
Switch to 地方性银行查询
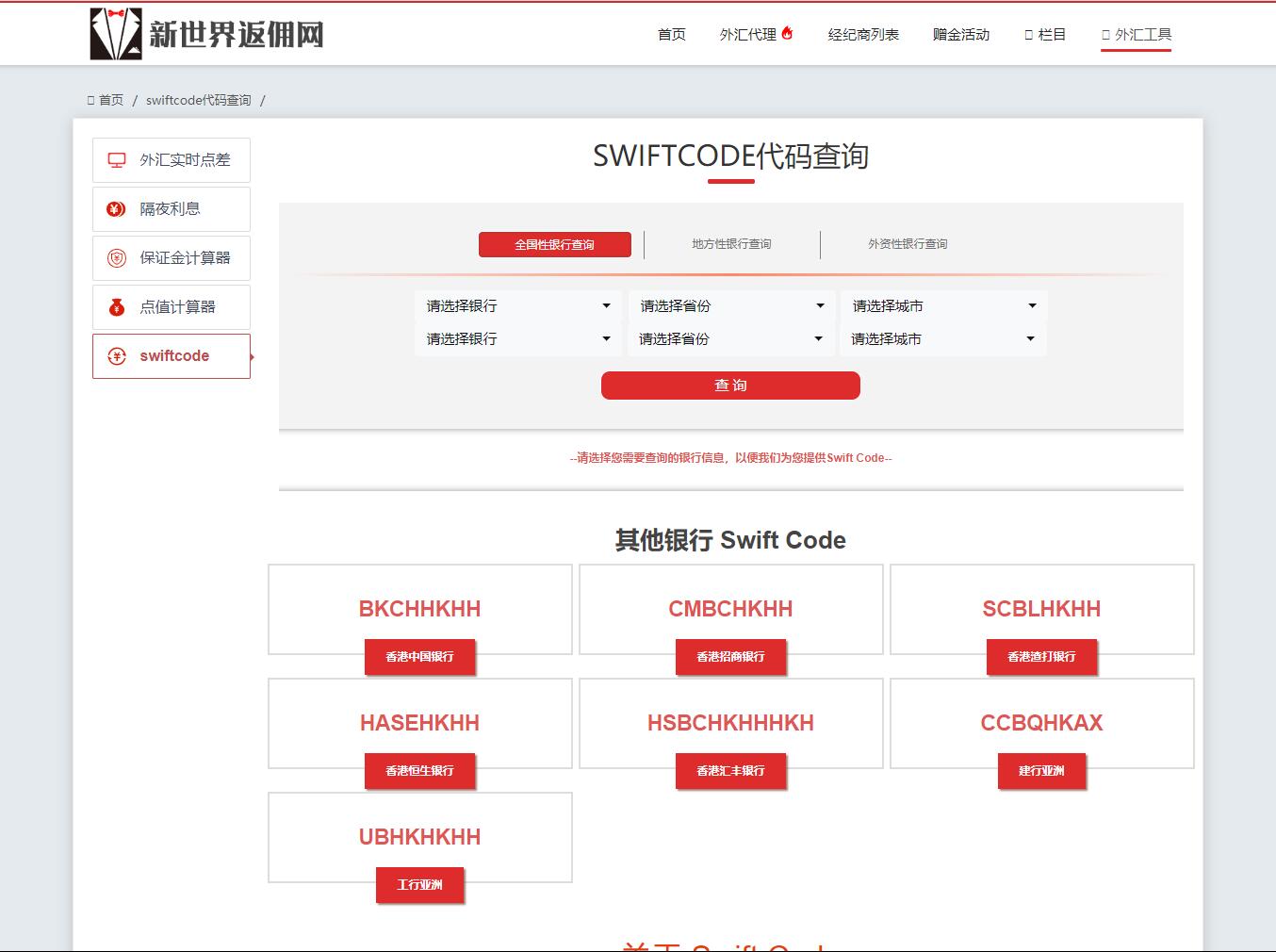click(730, 244)
